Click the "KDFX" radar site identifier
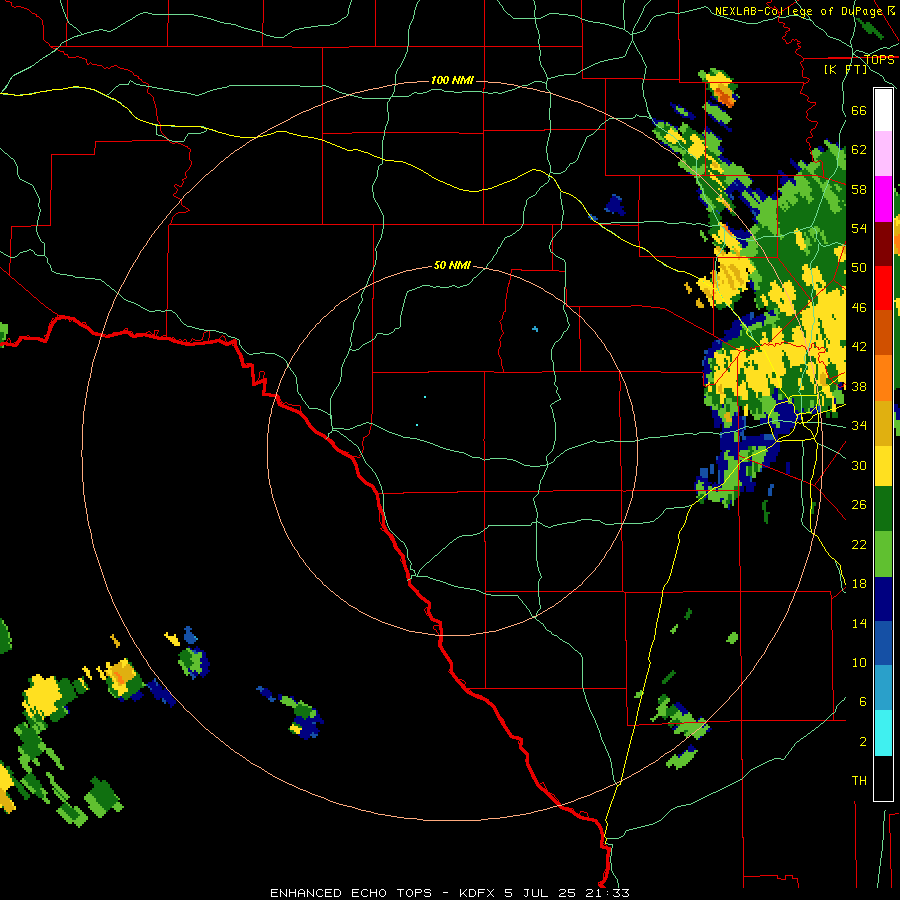Image resolution: width=900 pixels, height=900 pixels. (x=478, y=893)
